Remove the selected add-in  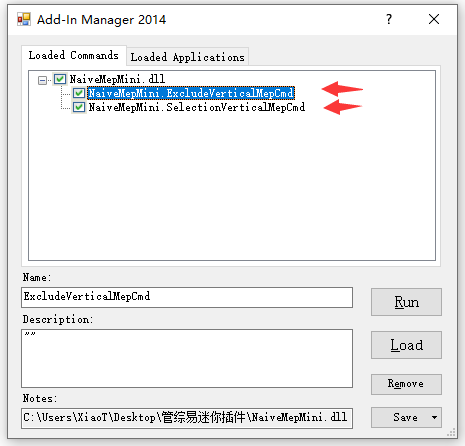[406, 384]
